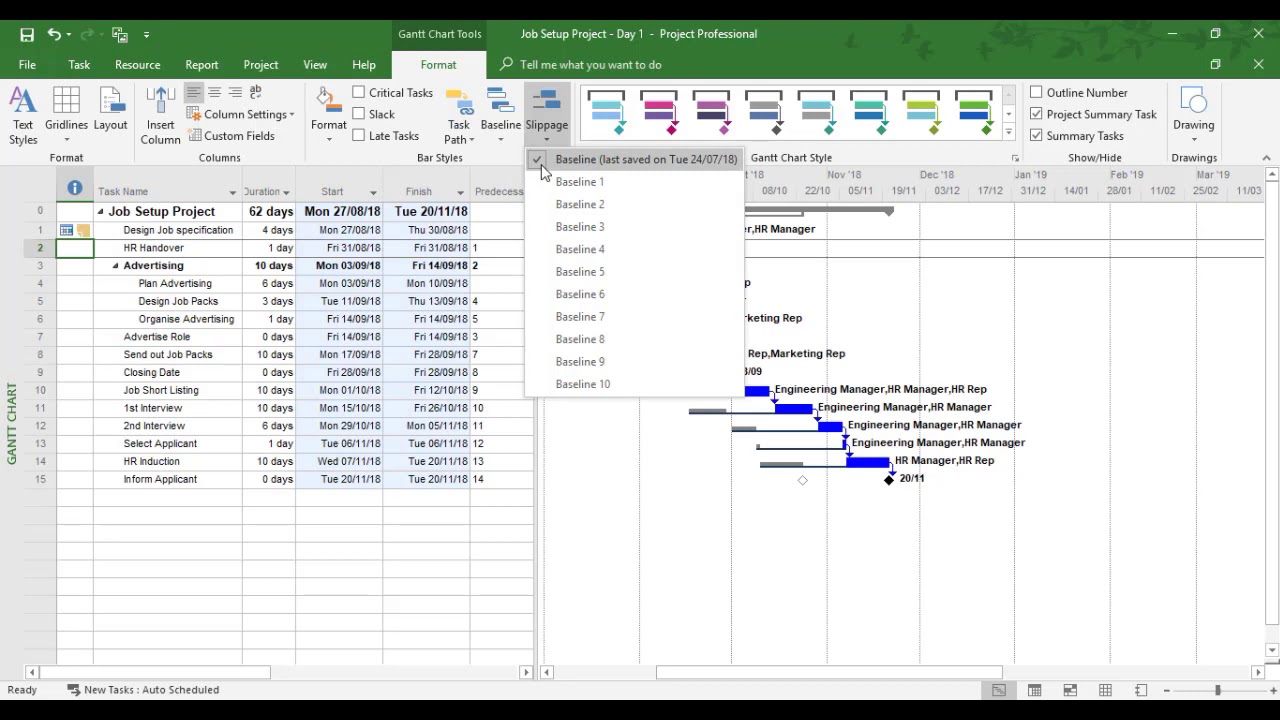Click the task table horizontal scrollbar
This screenshot has width=1280, height=720.
coord(156,672)
